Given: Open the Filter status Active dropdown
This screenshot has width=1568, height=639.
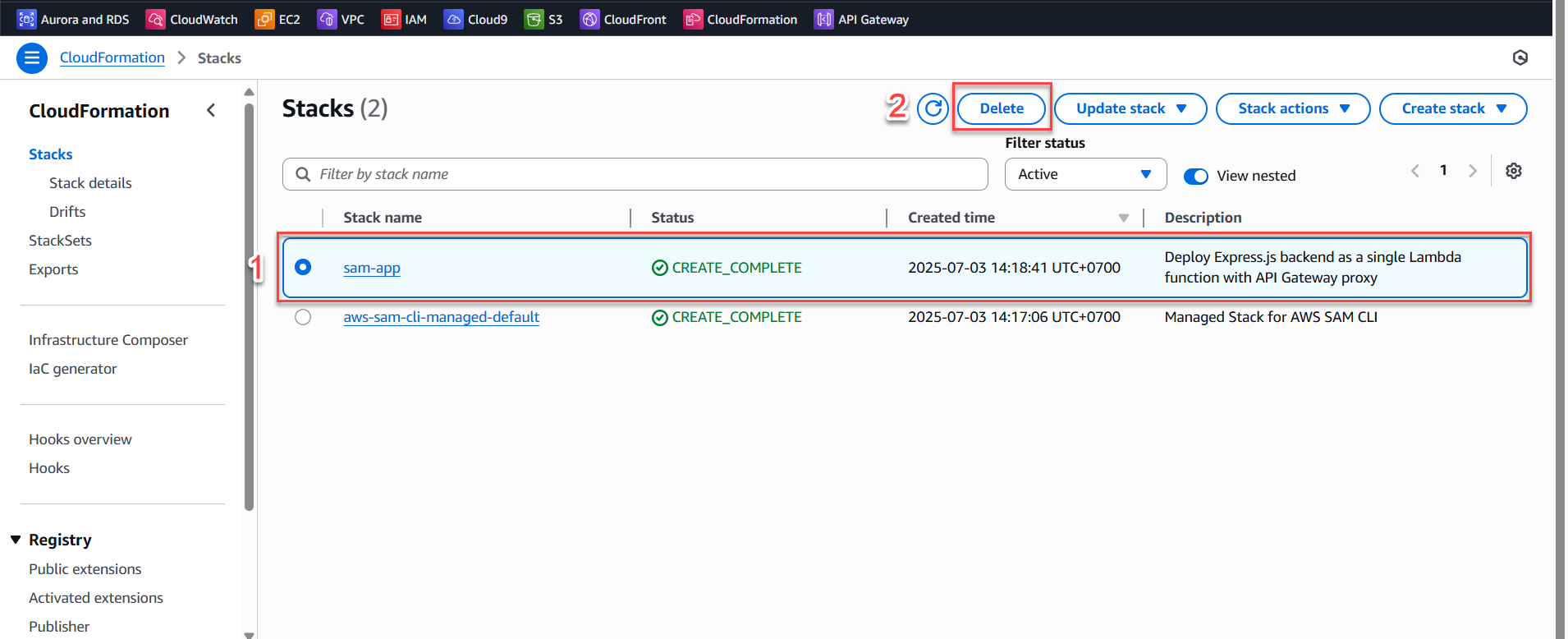Looking at the screenshot, I should (1085, 174).
